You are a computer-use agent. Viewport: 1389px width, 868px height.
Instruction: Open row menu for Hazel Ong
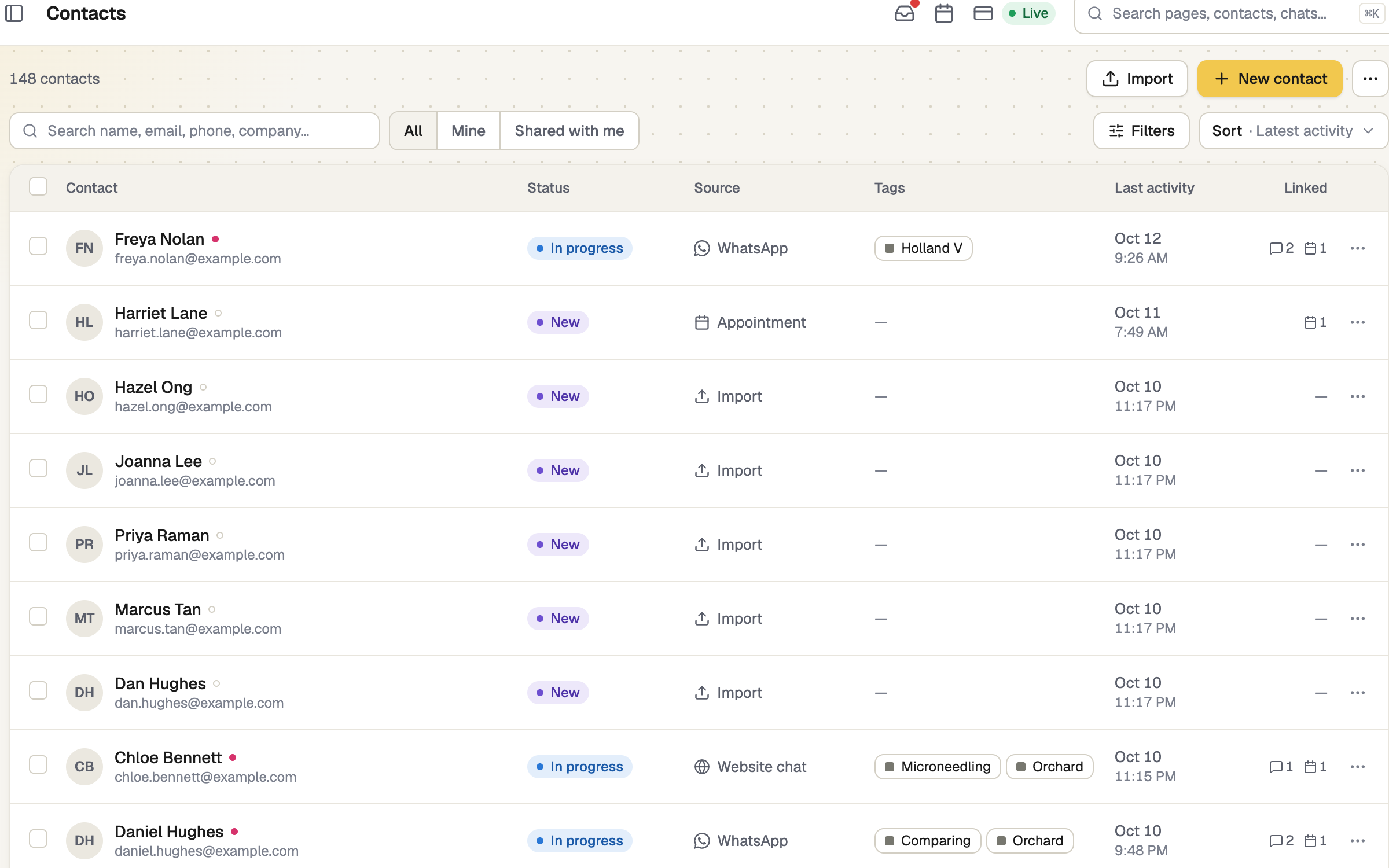[1357, 396]
